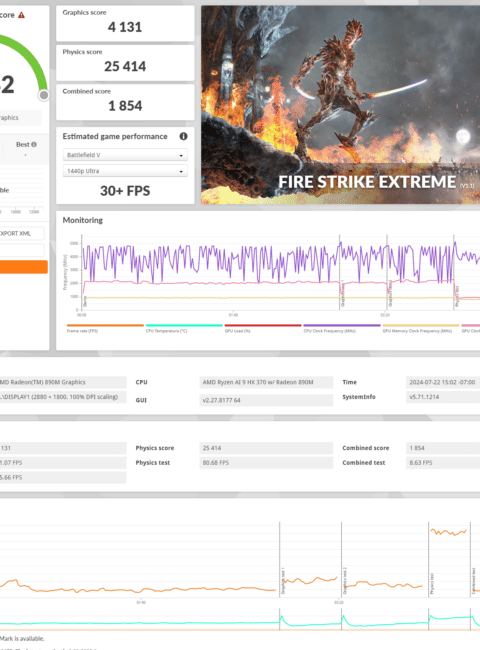Toggle the CPU Temperature (°C) legend entry
This screenshot has height=650, width=480.
[184, 328]
